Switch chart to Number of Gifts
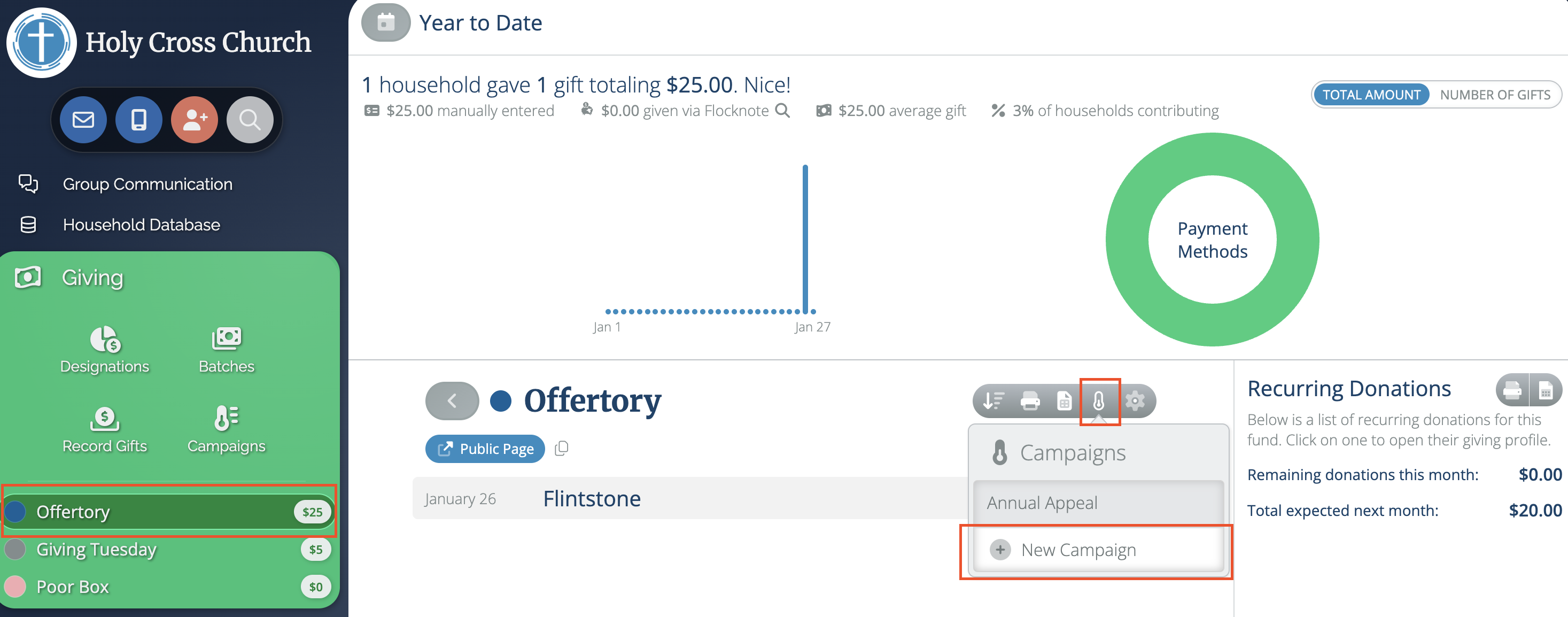This screenshot has height=617, width=1568. click(x=1494, y=95)
